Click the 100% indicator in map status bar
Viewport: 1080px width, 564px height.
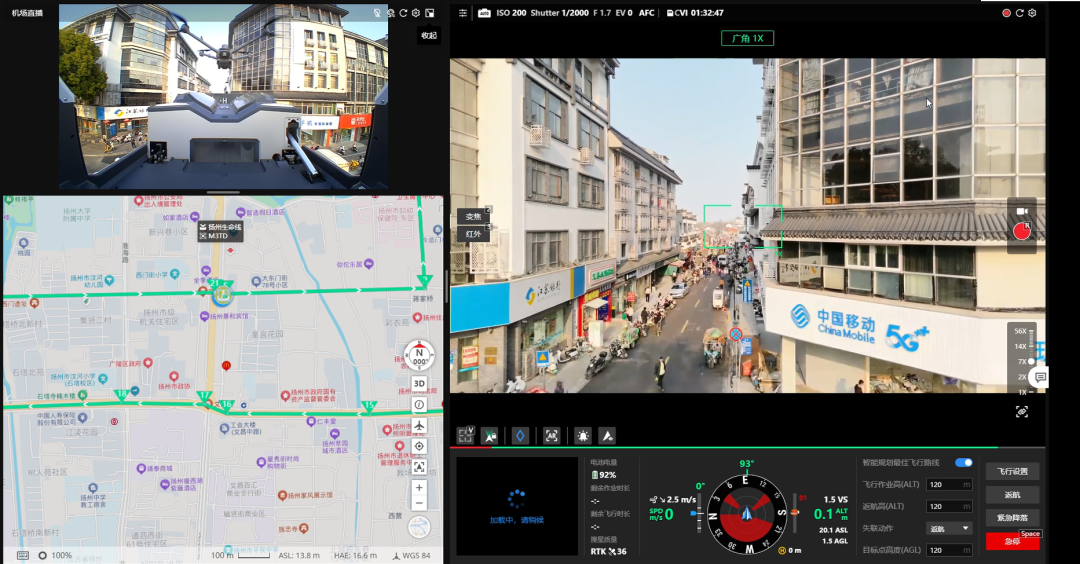click(55, 555)
